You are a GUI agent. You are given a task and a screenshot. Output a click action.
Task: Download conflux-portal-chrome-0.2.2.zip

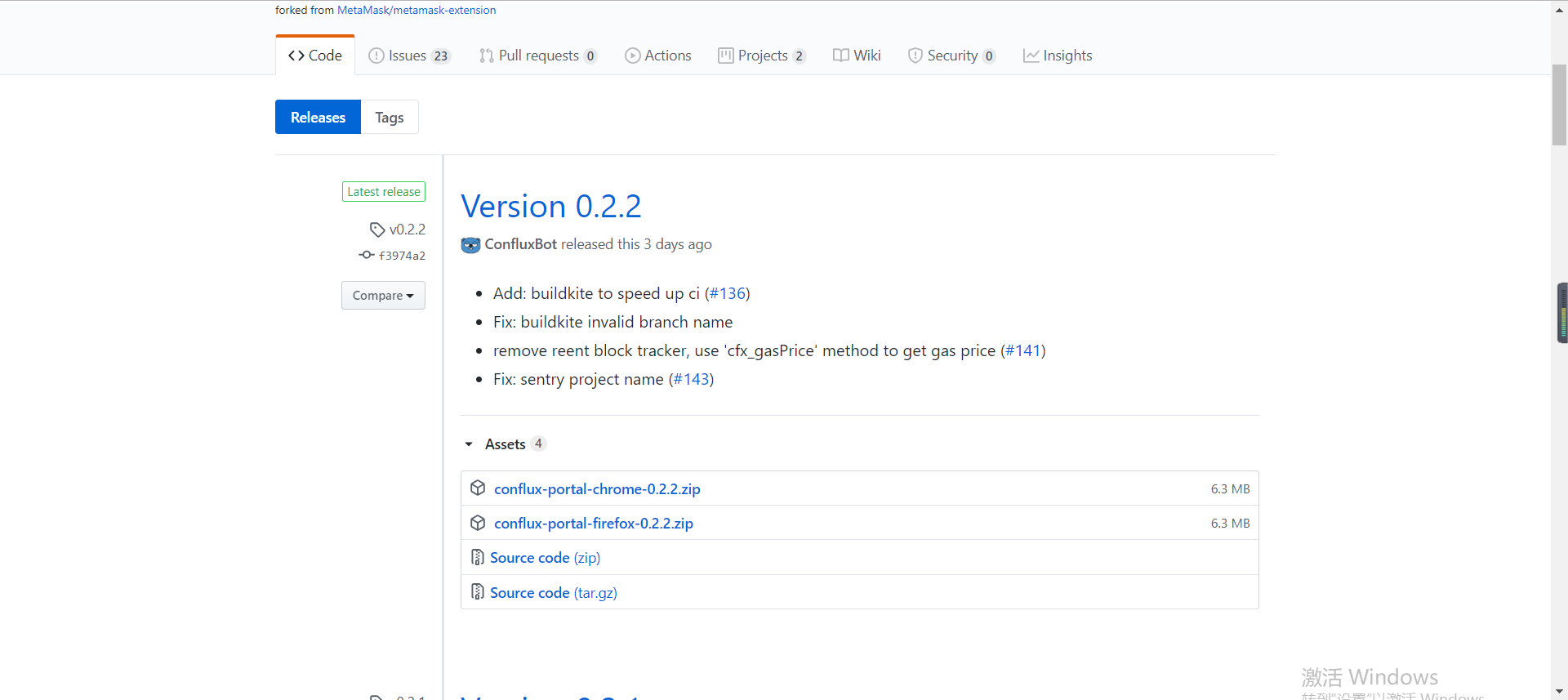click(x=597, y=488)
